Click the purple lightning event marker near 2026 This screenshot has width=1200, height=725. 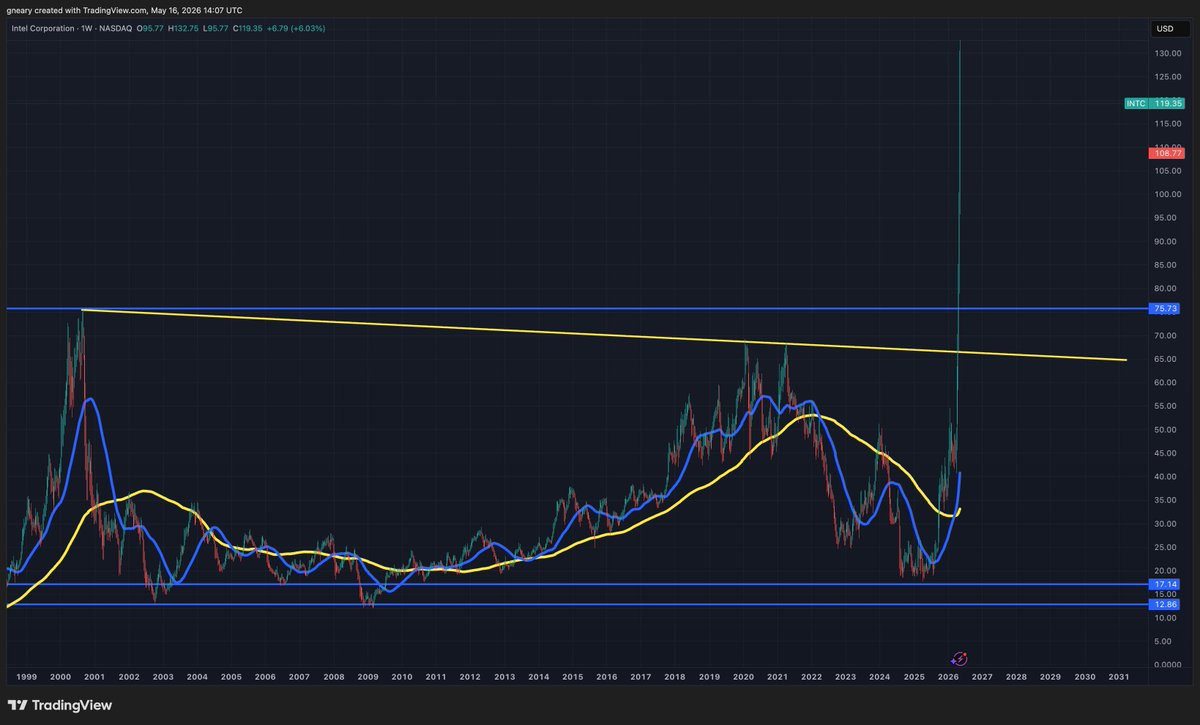point(959,658)
